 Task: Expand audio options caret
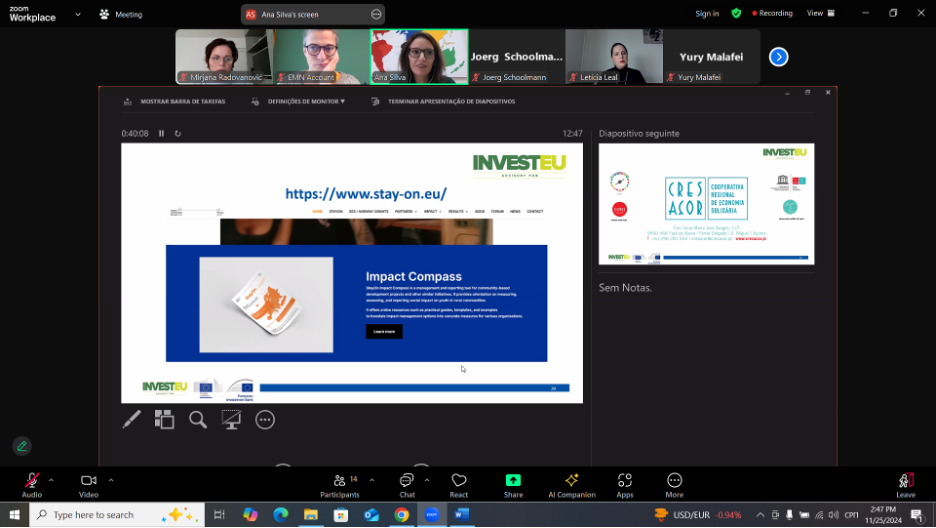point(52,480)
